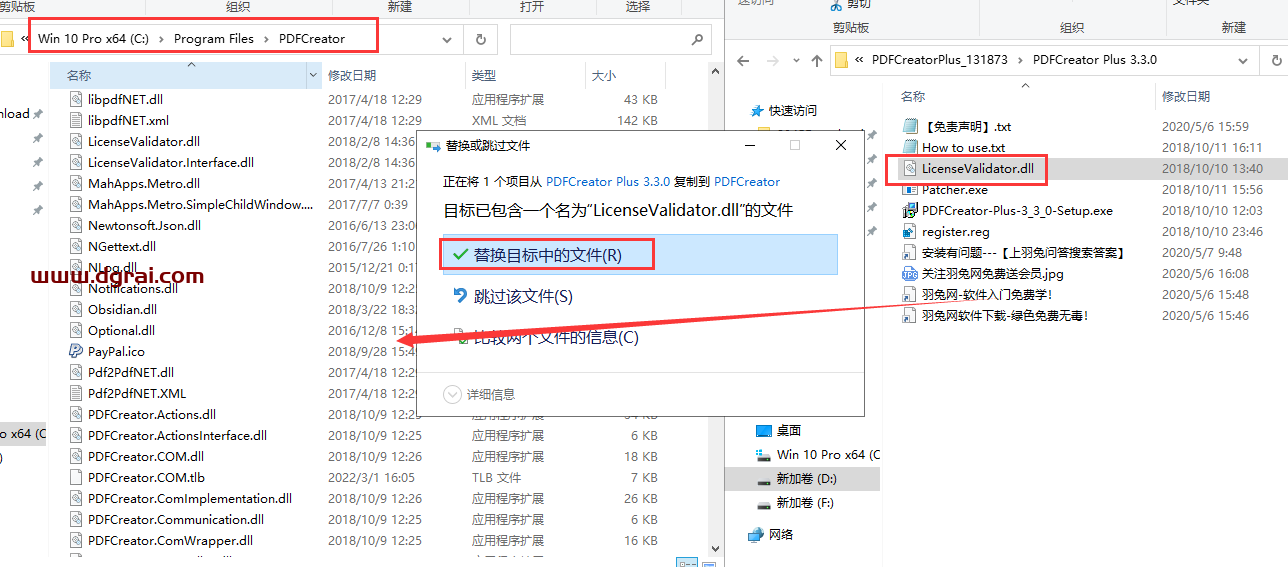
Task: Click the 羽兔网软件下载 shortcut icon
Action: pyautogui.click(x=910, y=315)
